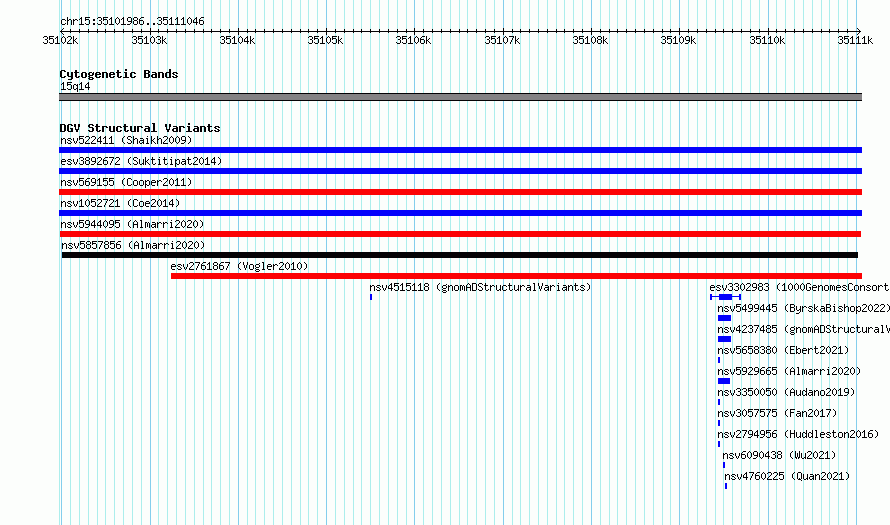Click the esv2761867 (Vogler2010) label
Screen dimensions: 890x525
(239, 266)
